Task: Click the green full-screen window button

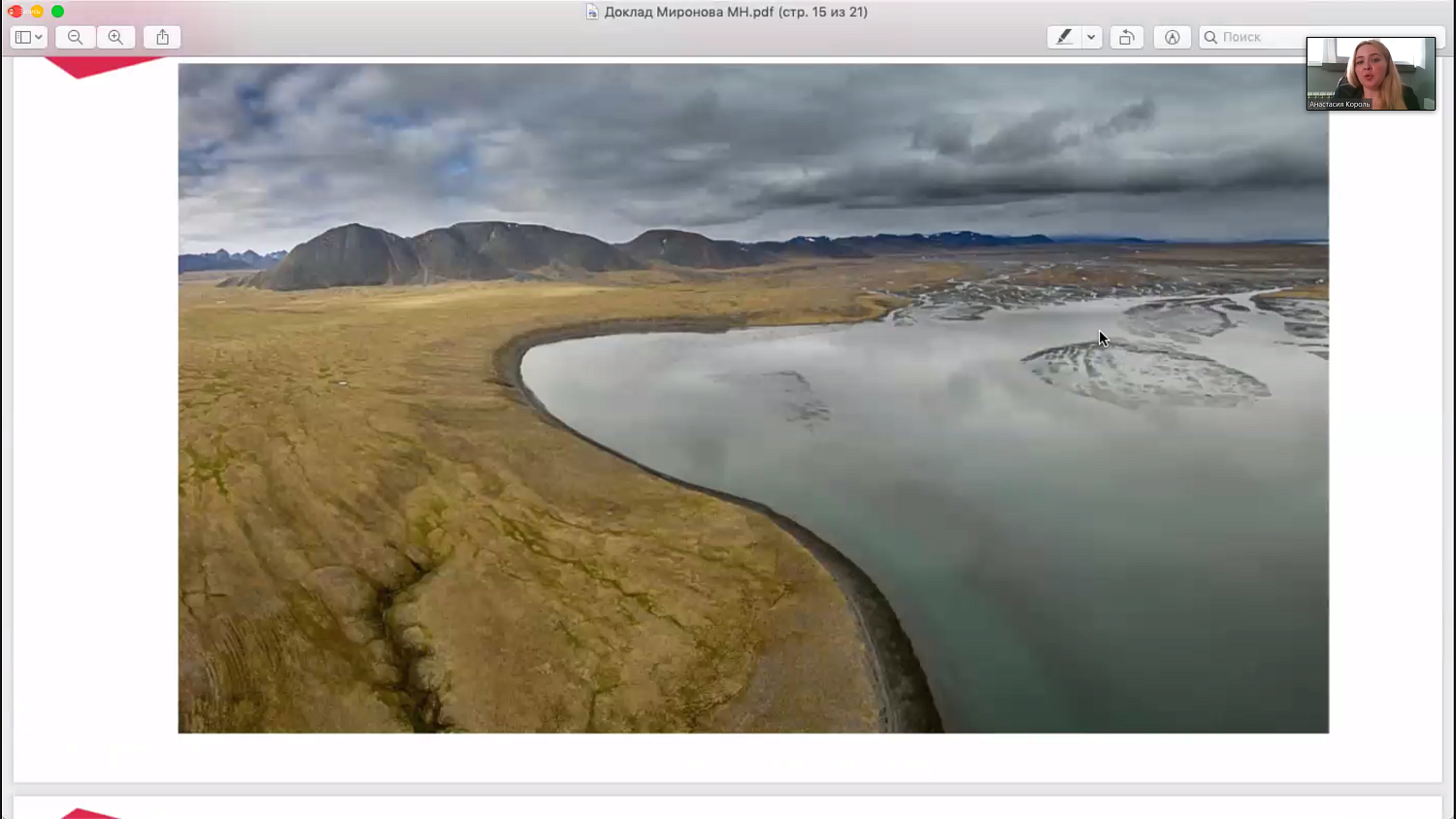Action: click(57, 12)
